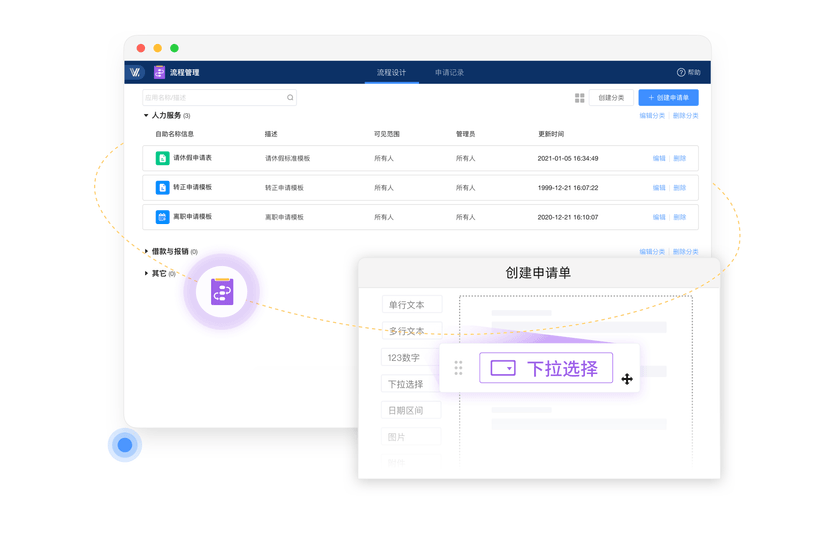Click the red window close dot
The image size is (828, 552).
141,48
